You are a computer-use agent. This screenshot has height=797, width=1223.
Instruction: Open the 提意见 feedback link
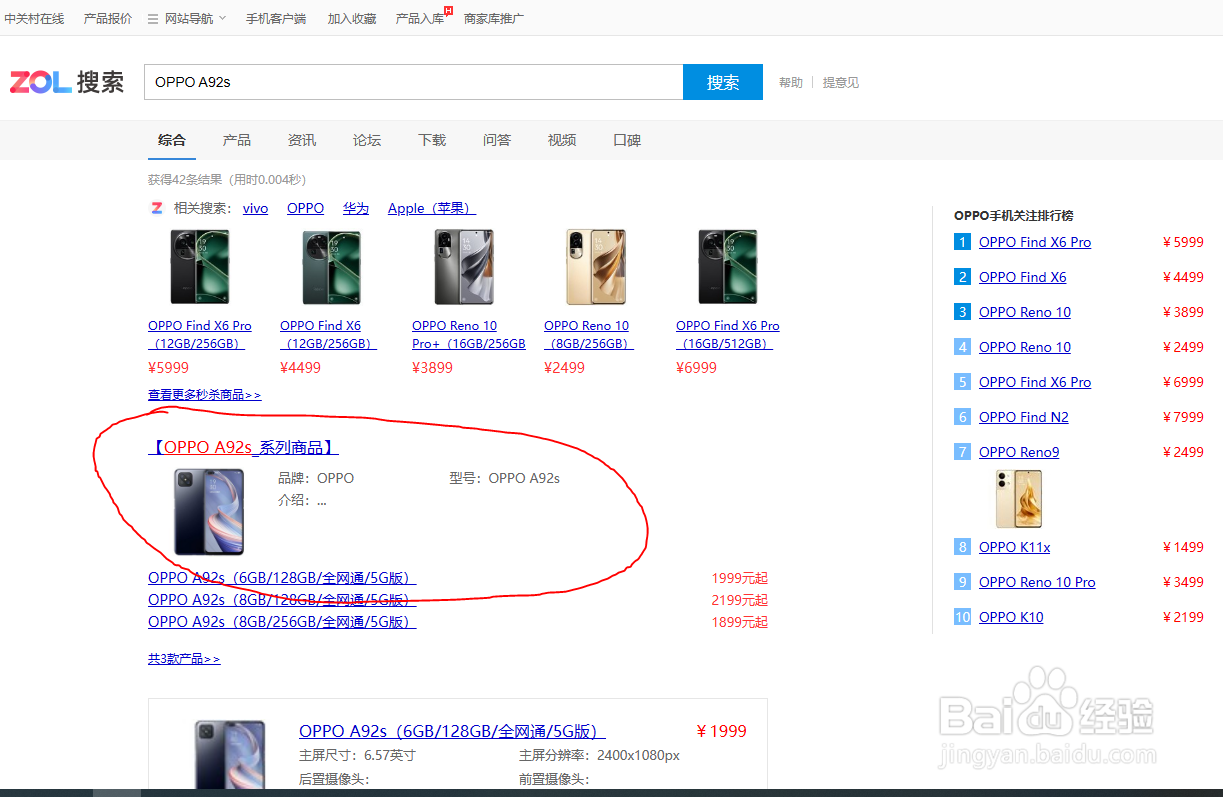841,82
